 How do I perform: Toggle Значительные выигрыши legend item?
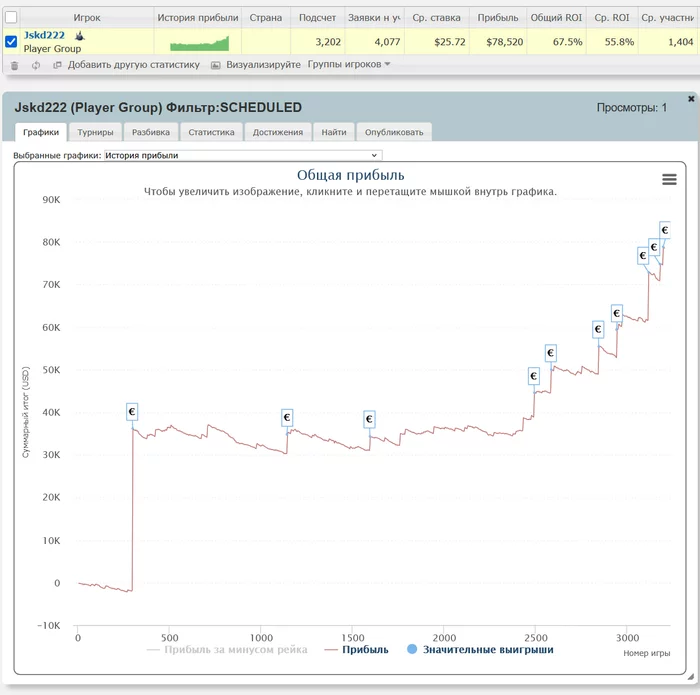tap(481, 649)
